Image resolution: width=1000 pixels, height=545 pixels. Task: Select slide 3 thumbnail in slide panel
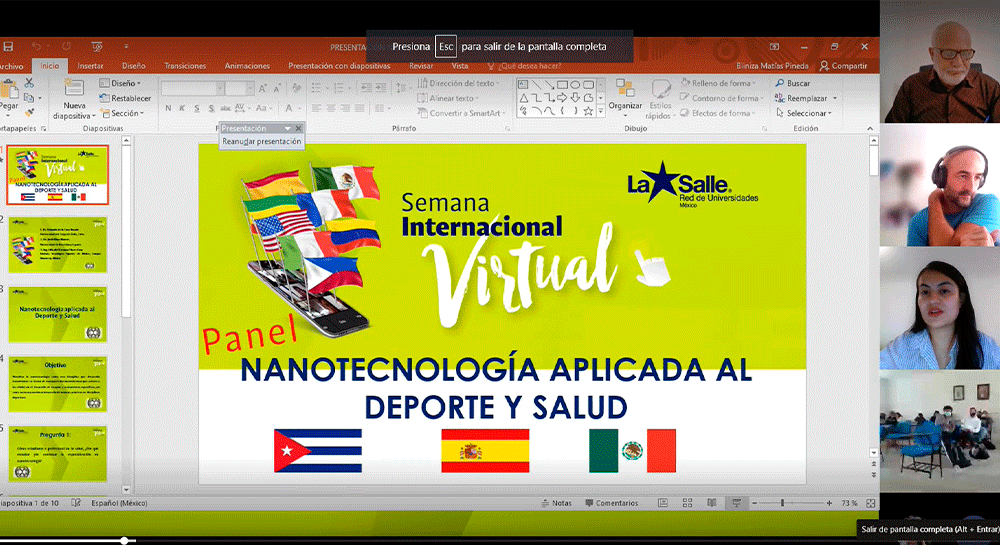pos(58,312)
